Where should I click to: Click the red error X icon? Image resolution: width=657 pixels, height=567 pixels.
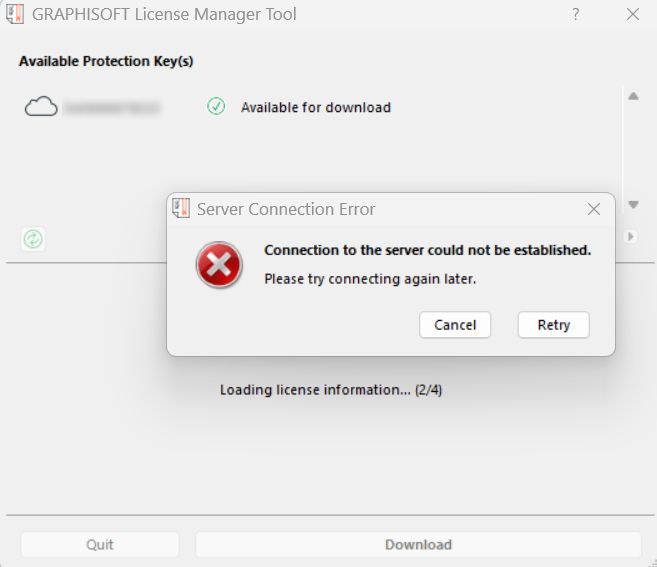[x=219, y=265]
